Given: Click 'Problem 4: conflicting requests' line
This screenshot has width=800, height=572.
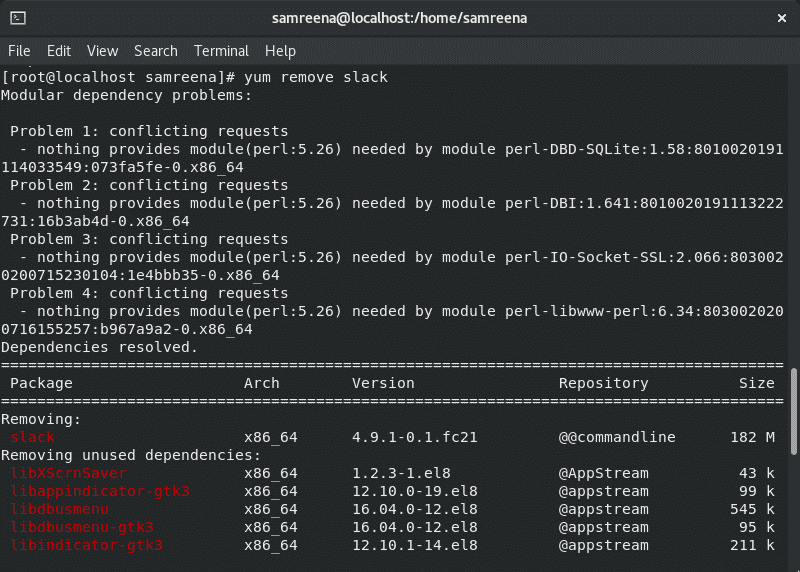Looking at the screenshot, I should (x=149, y=293).
